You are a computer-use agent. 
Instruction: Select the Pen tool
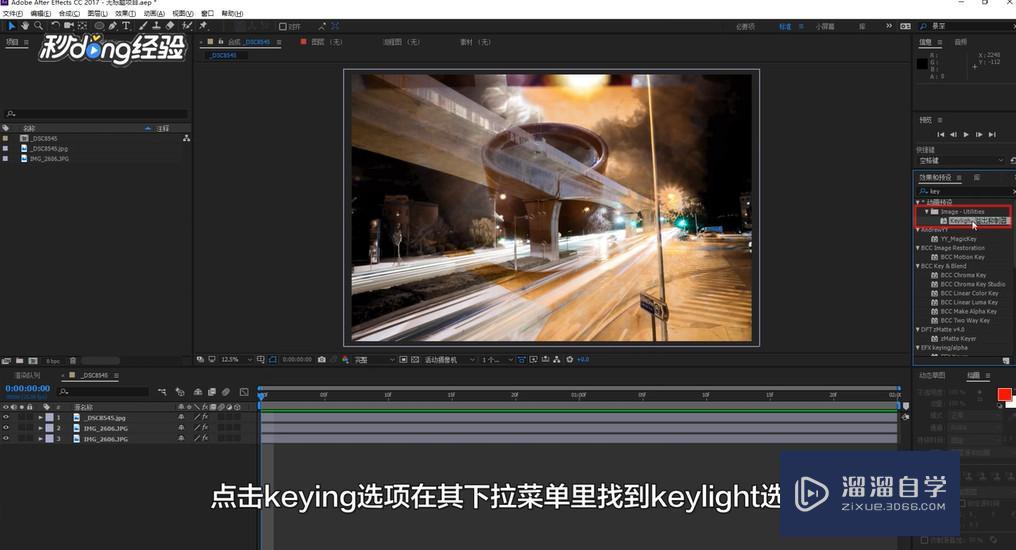(x=113, y=26)
